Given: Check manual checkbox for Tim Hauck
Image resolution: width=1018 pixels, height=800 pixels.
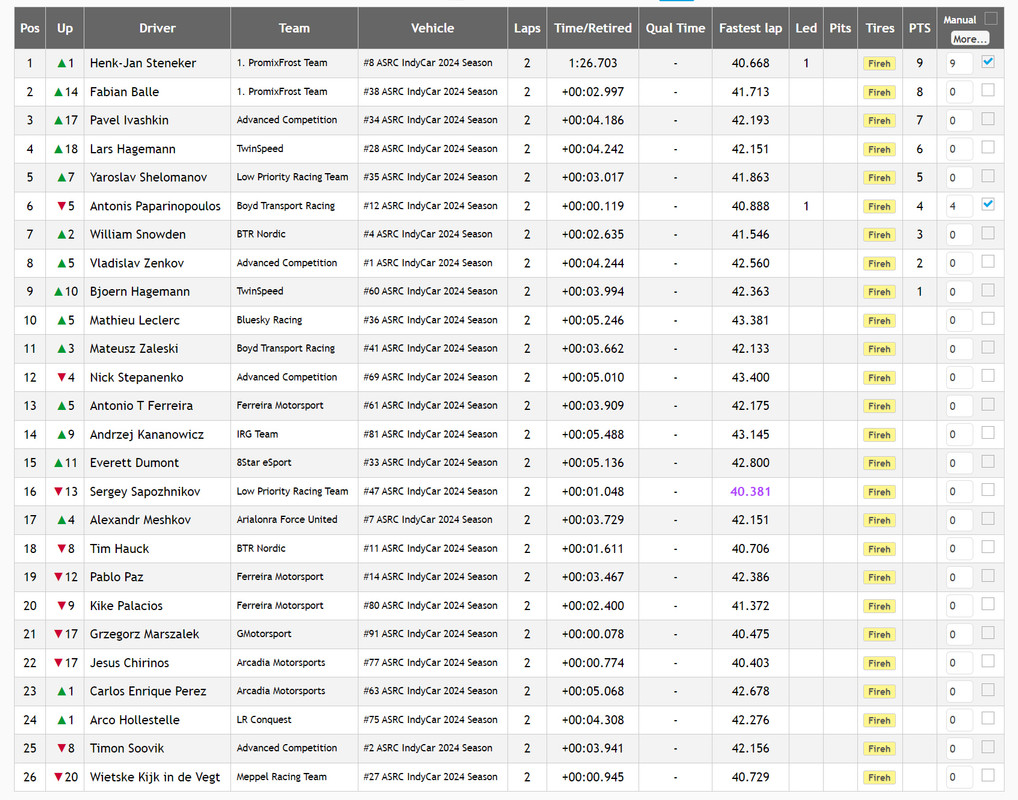Looking at the screenshot, I should coord(988,547).
